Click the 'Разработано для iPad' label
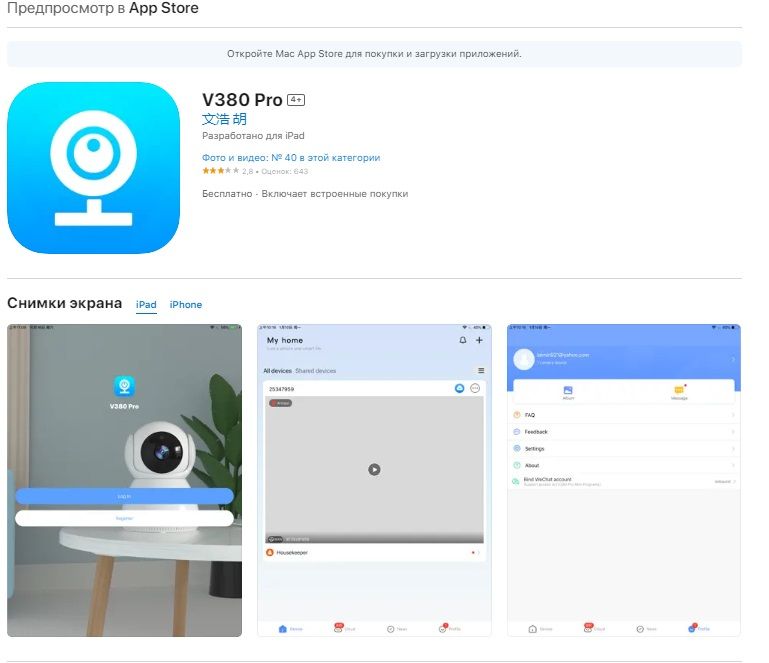 pos(253,136)
